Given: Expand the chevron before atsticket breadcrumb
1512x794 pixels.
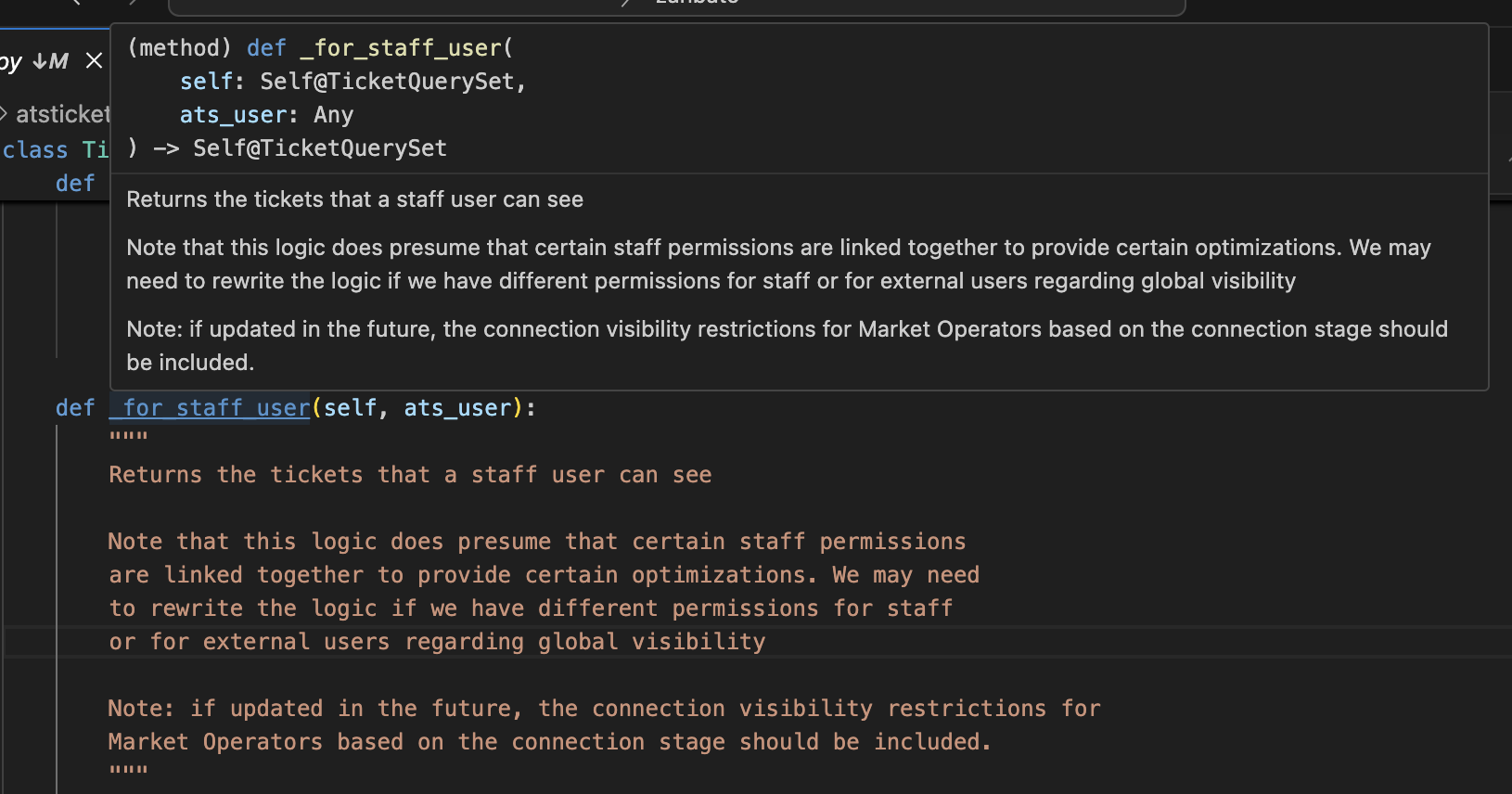Looking at the screenshot, I should (x=5, y=114).
